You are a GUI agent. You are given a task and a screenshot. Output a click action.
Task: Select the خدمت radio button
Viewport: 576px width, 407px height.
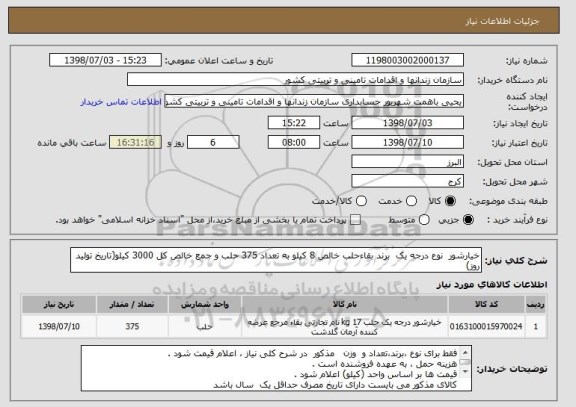coord(411,201)
